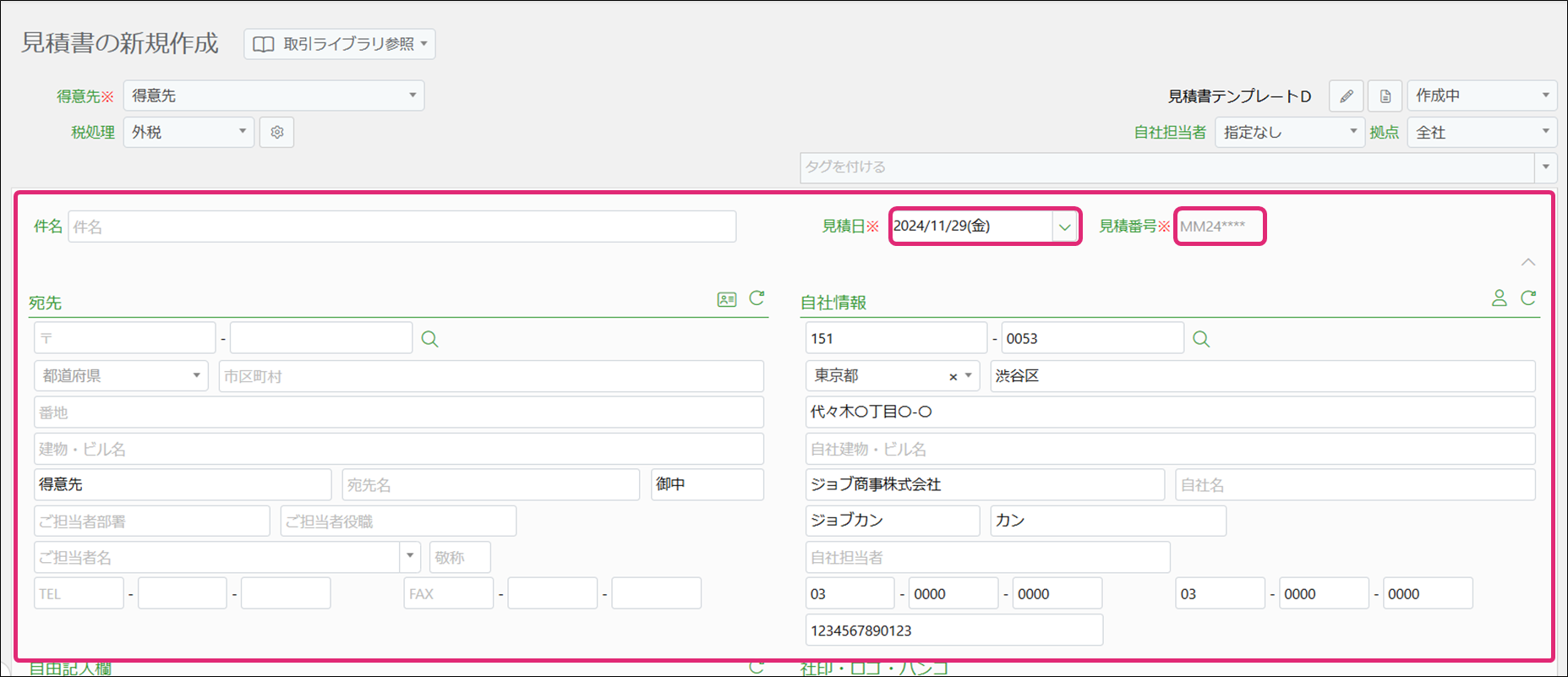This screenshot has width=1568, height=677.
Task: Click the document preview icon beside template
Action: point(1385,96)
